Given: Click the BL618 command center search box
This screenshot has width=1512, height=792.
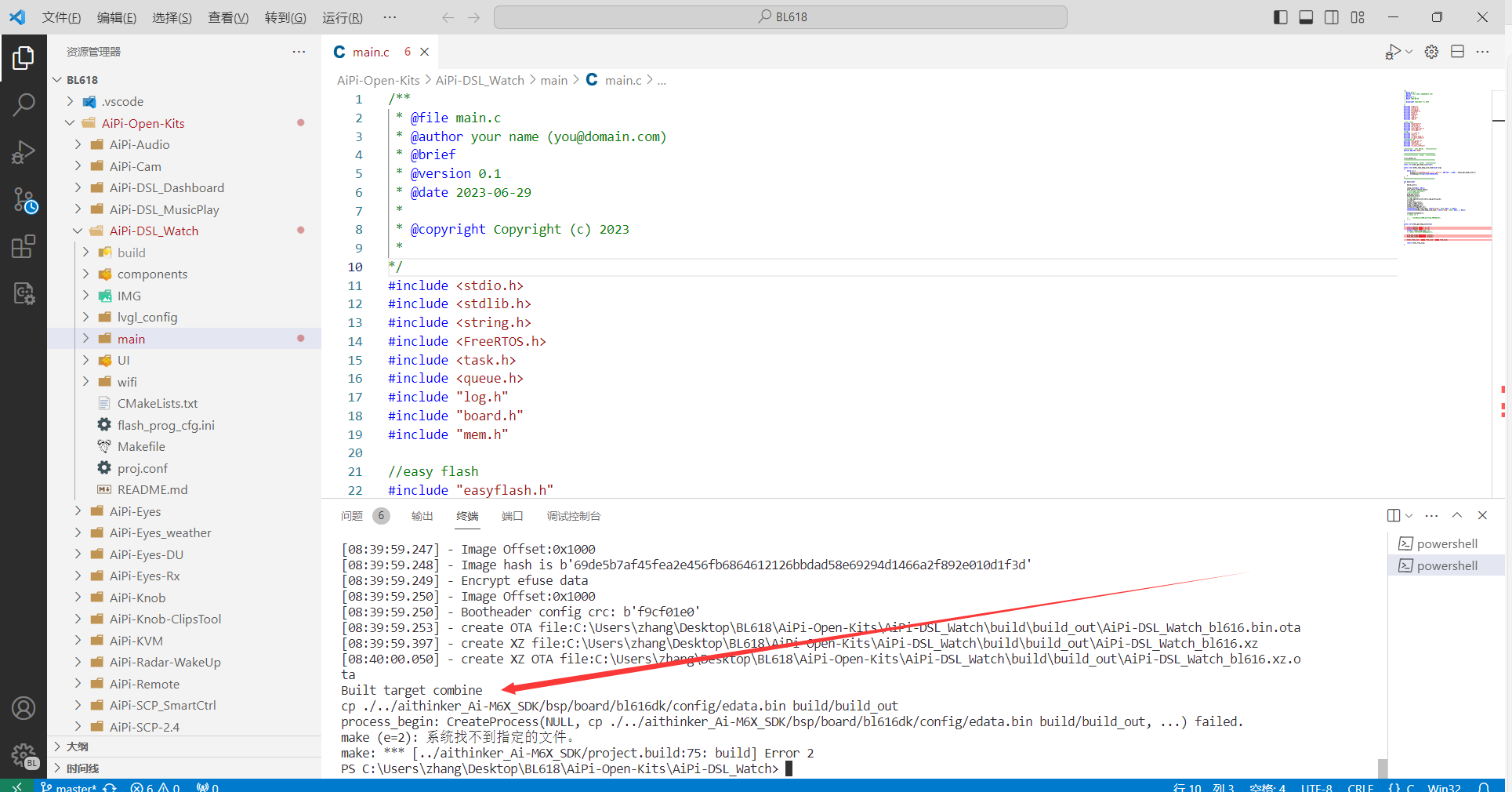Looking at the screenshot, I should tap(780, 17).
